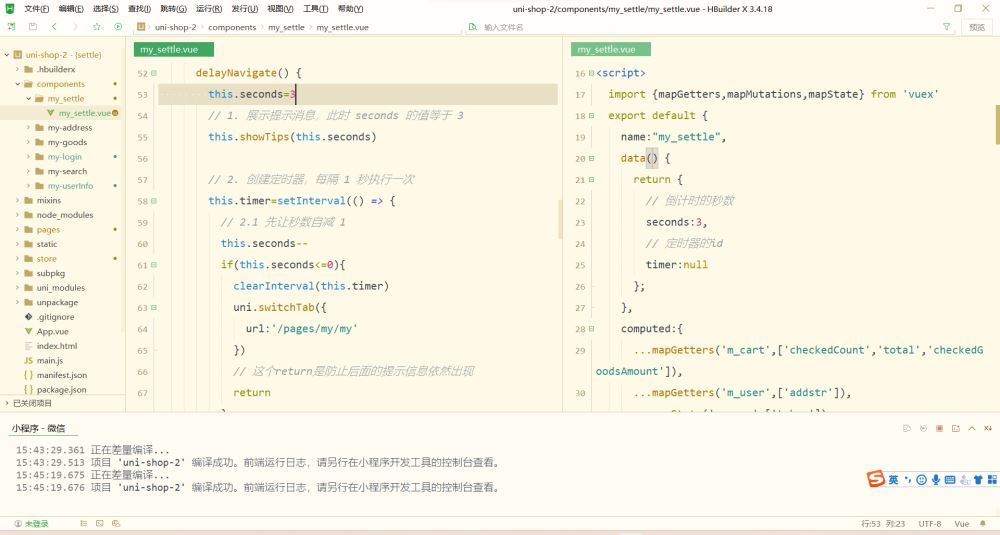Fold the script block at line 16
This screenshot has height=535, width=1000.
coord(591,73)
